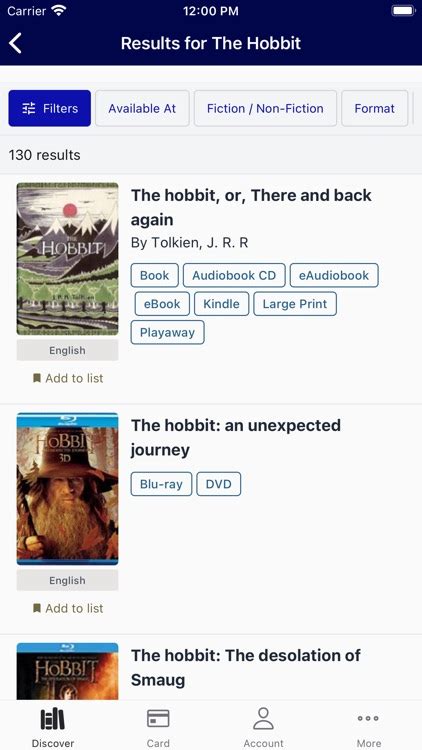Open The Hobbit book cover thumbnail
Viewport: 422px width, 750px height.
pos(67,259)
